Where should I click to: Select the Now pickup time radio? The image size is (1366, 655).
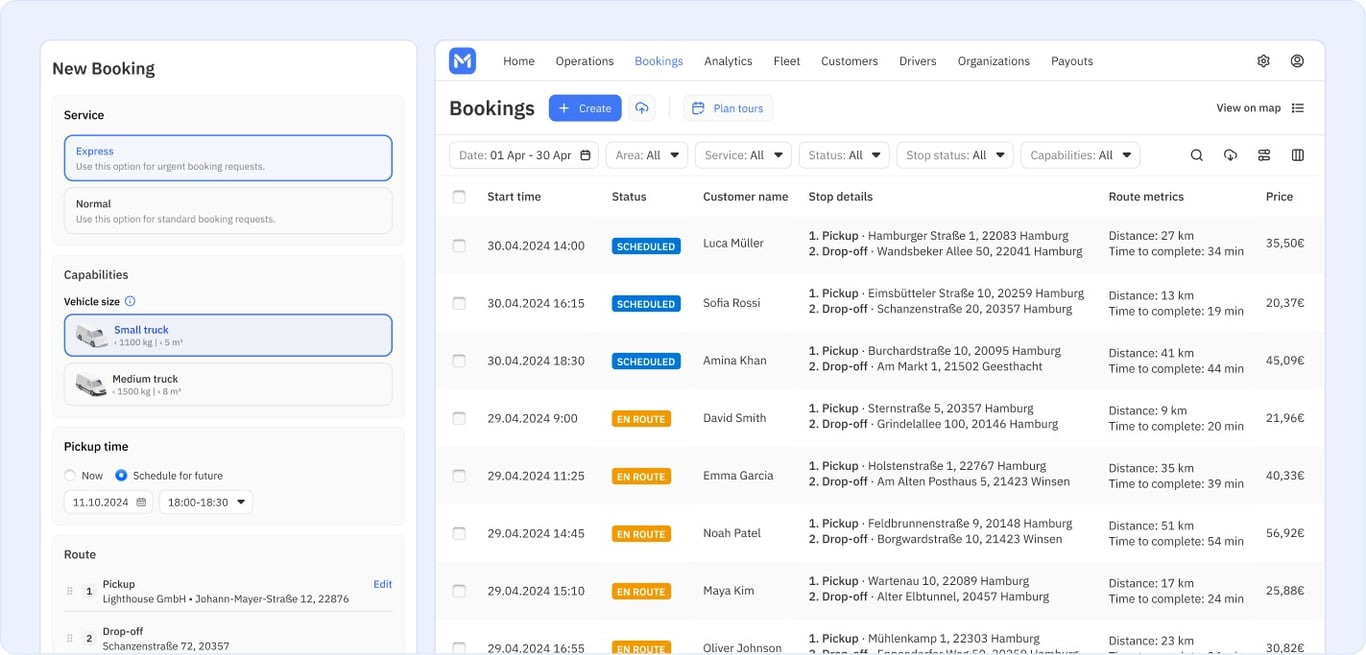70,476
